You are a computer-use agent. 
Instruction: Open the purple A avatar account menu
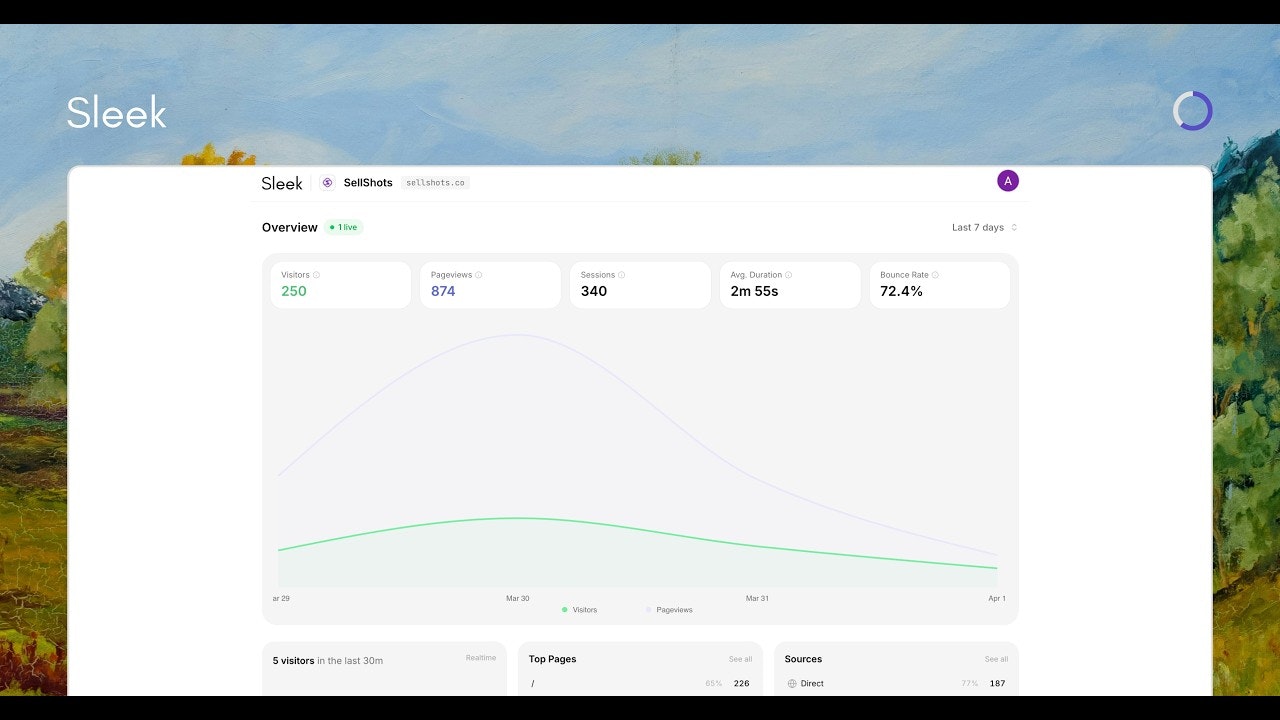pos(1008,181)
